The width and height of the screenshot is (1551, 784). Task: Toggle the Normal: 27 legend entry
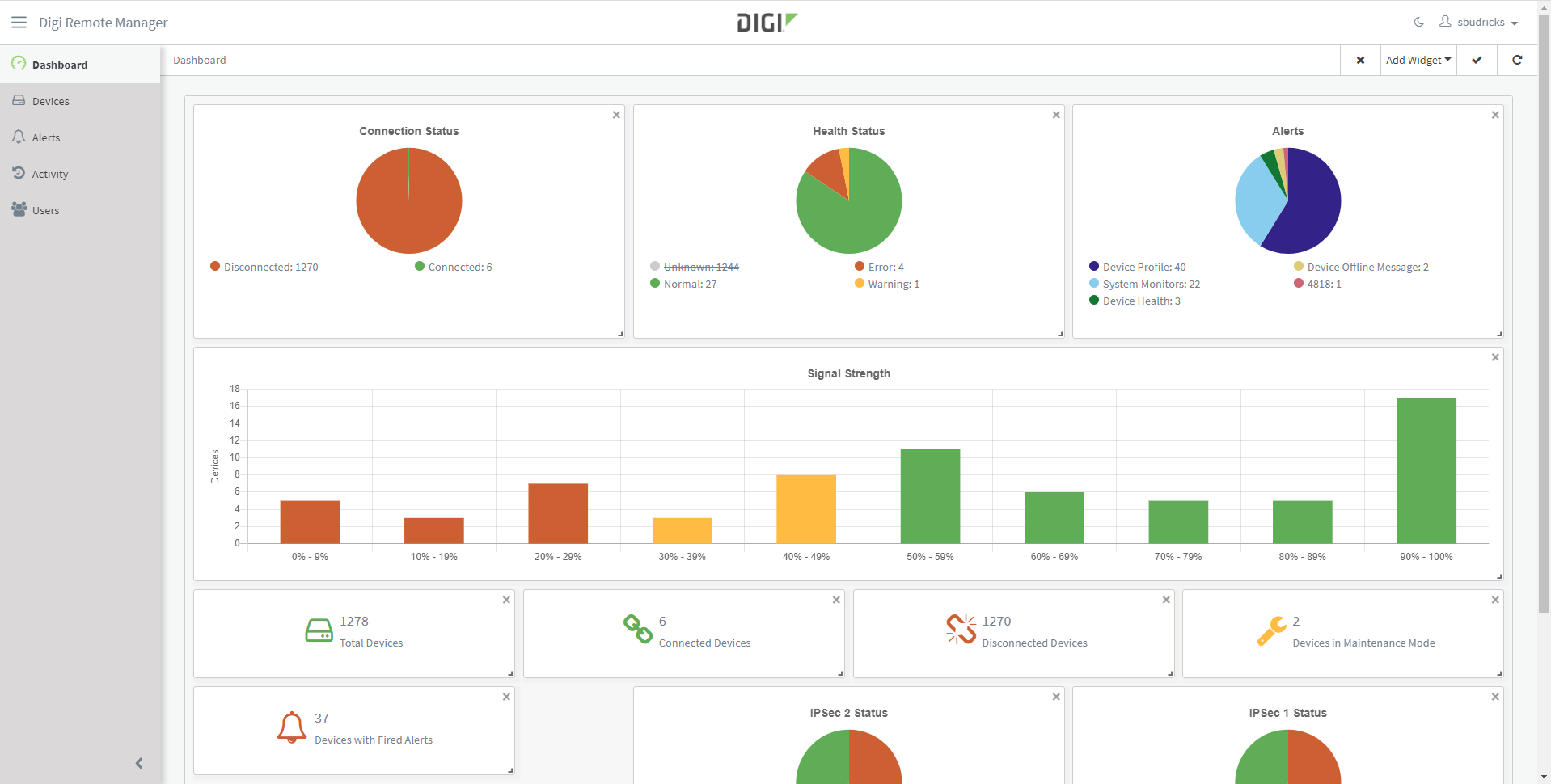coord(683,284)
